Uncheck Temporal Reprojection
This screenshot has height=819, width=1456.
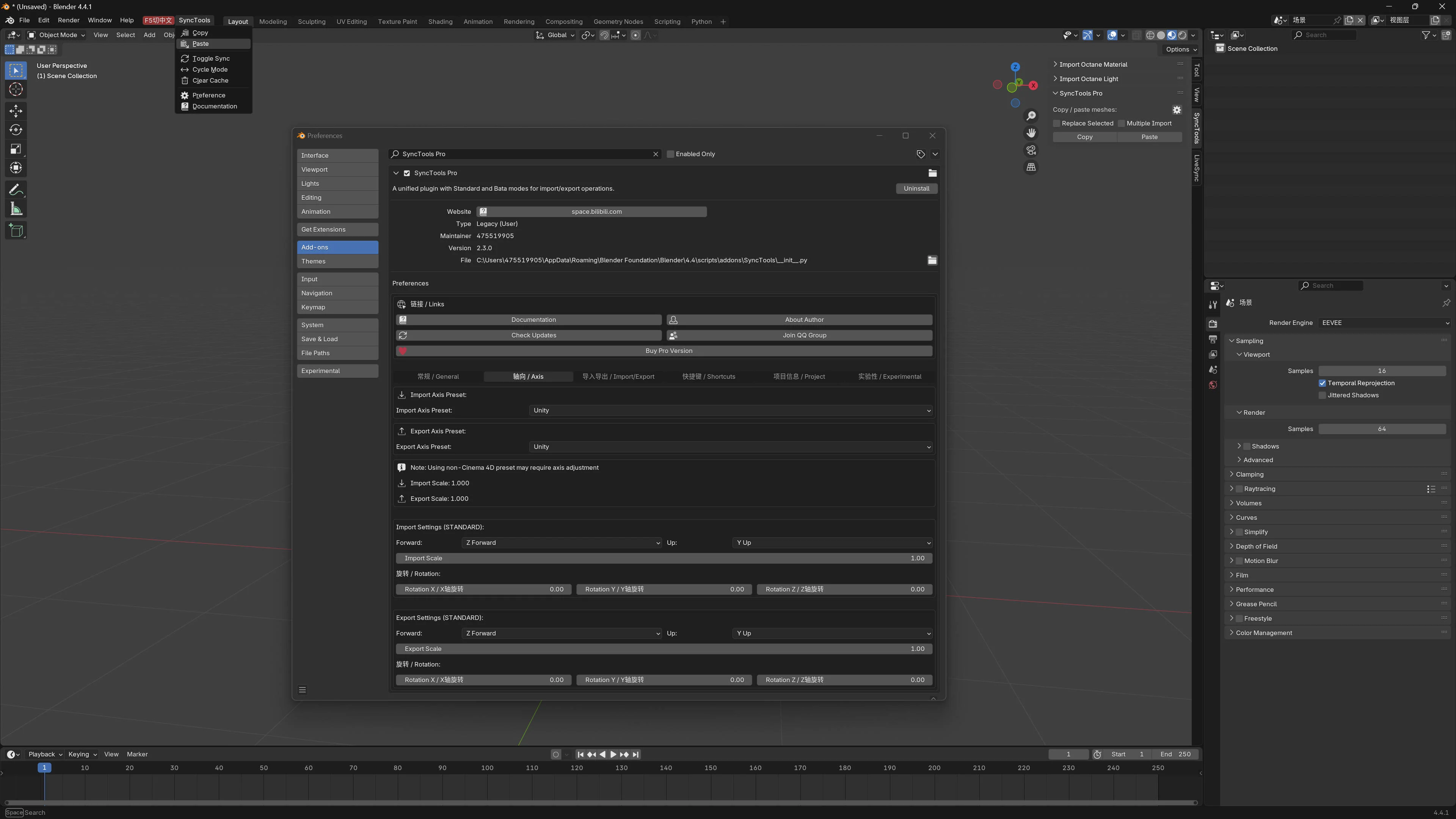(x=1322, y=383)
